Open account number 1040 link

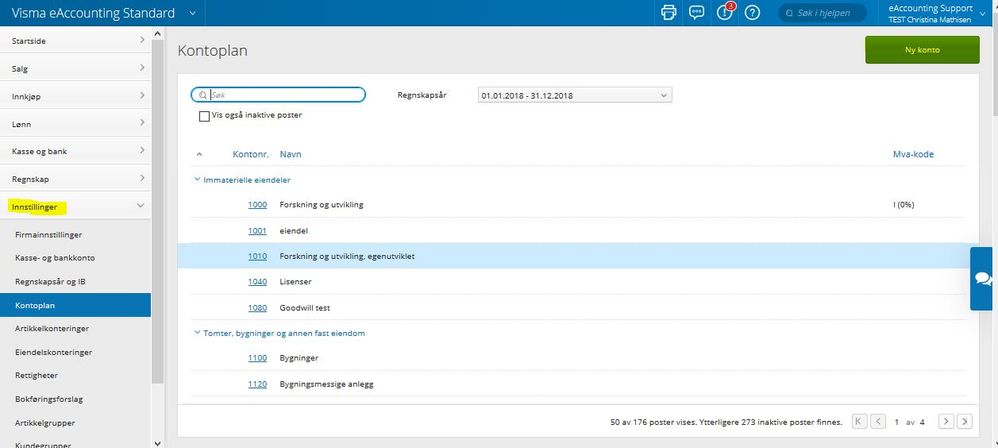(x=257, y=281)
